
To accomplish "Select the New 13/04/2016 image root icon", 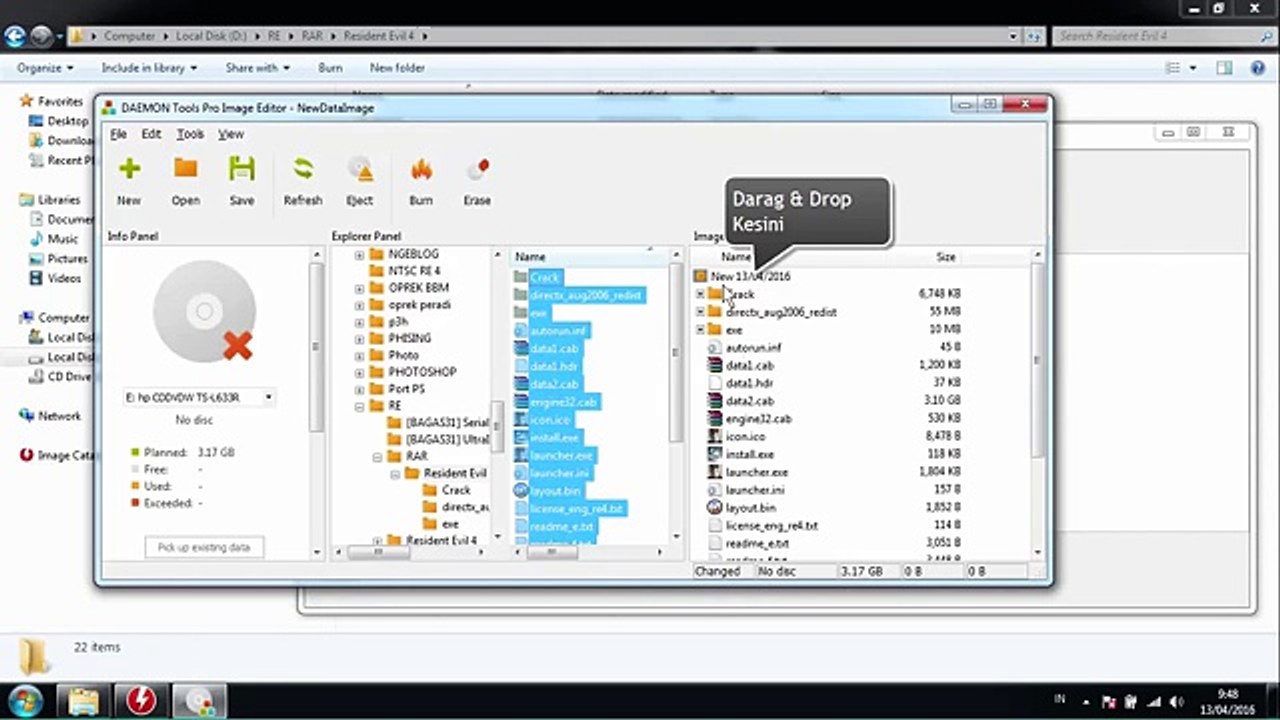I will coord(701,276).
